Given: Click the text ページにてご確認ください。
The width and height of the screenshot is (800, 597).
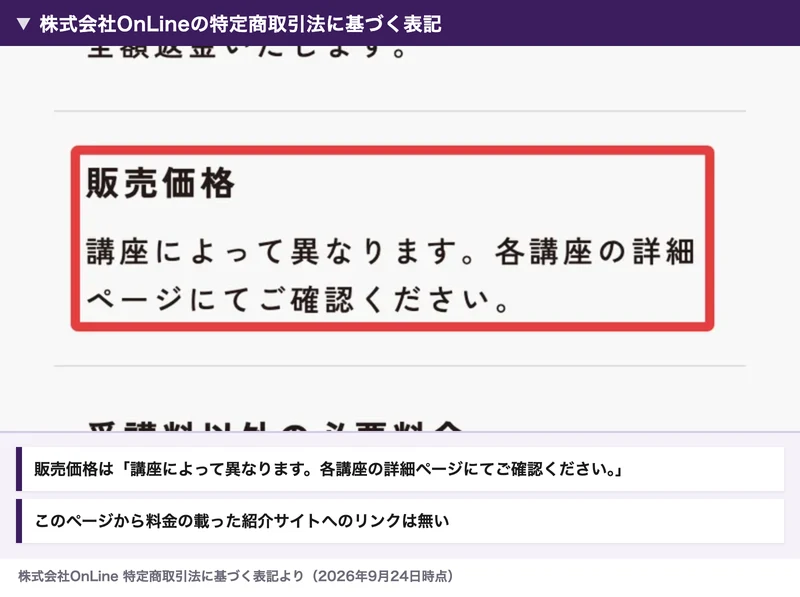Looking at the screenshot, I should click(297, 299).
